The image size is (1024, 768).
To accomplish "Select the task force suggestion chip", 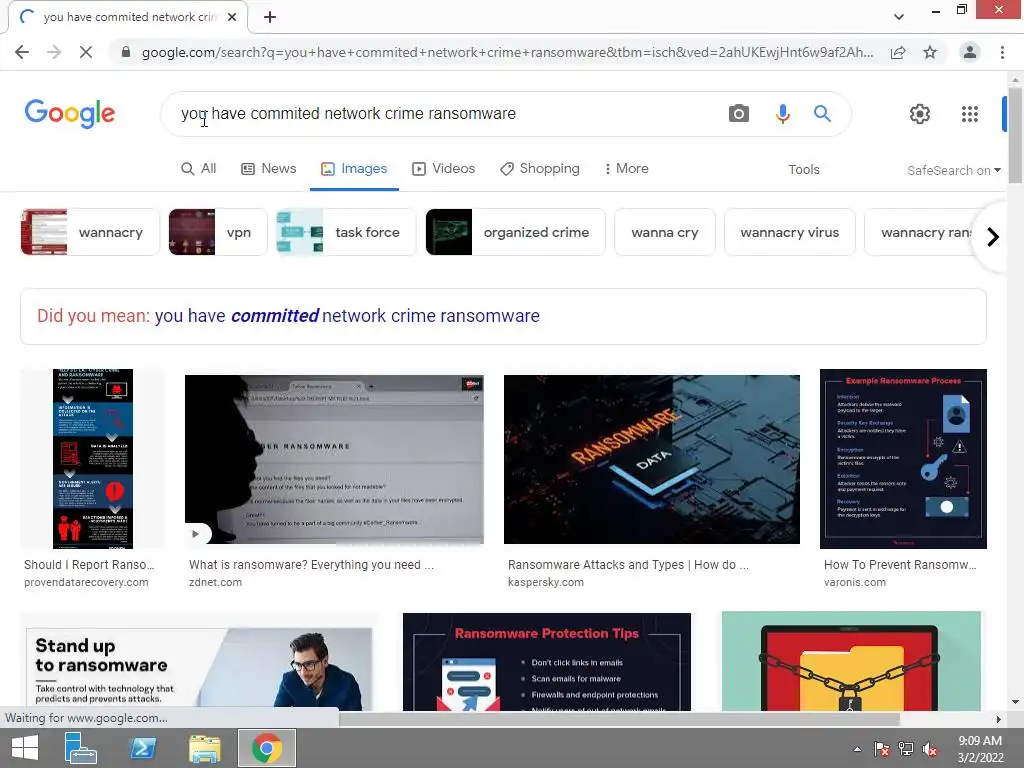I will 345,232.
